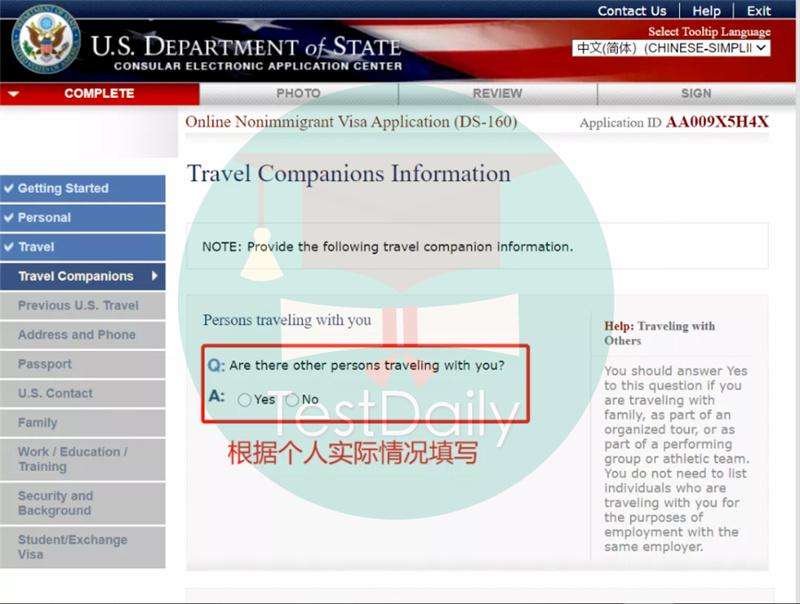This screenshot has height=604, width=800.
Task: Click the Application ID AA009X5H4X text
Action: coord(674,122)
